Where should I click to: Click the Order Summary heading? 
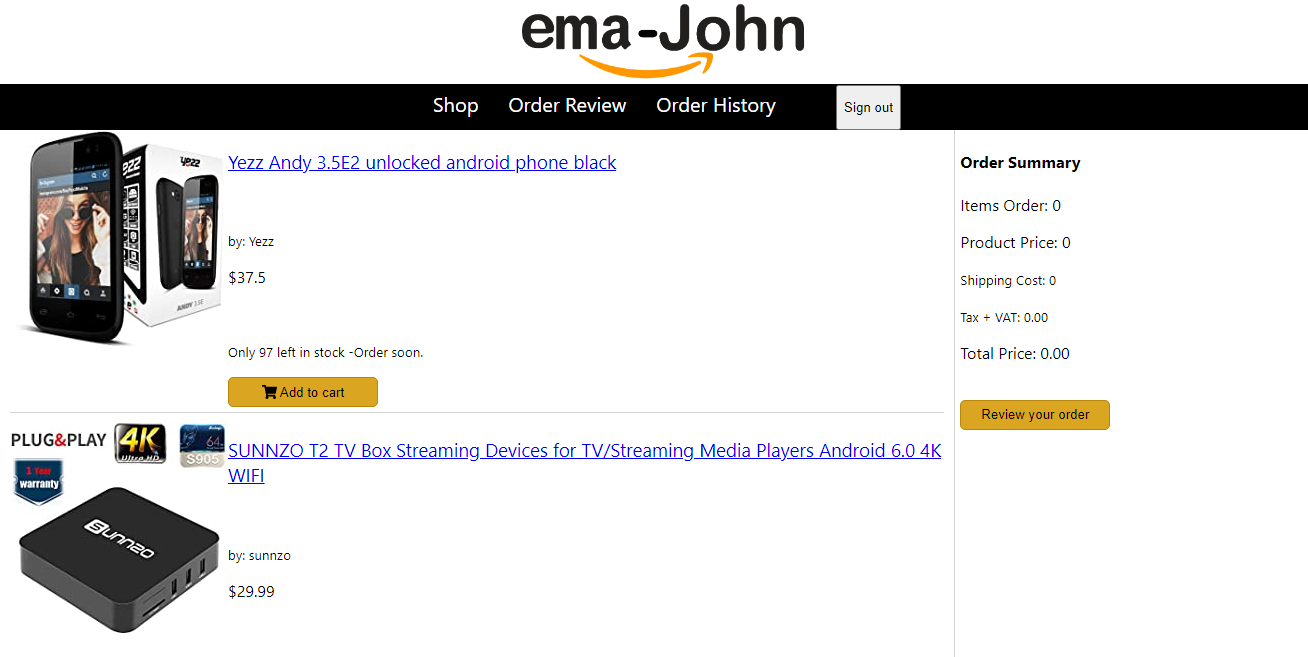click(1020, 163)
